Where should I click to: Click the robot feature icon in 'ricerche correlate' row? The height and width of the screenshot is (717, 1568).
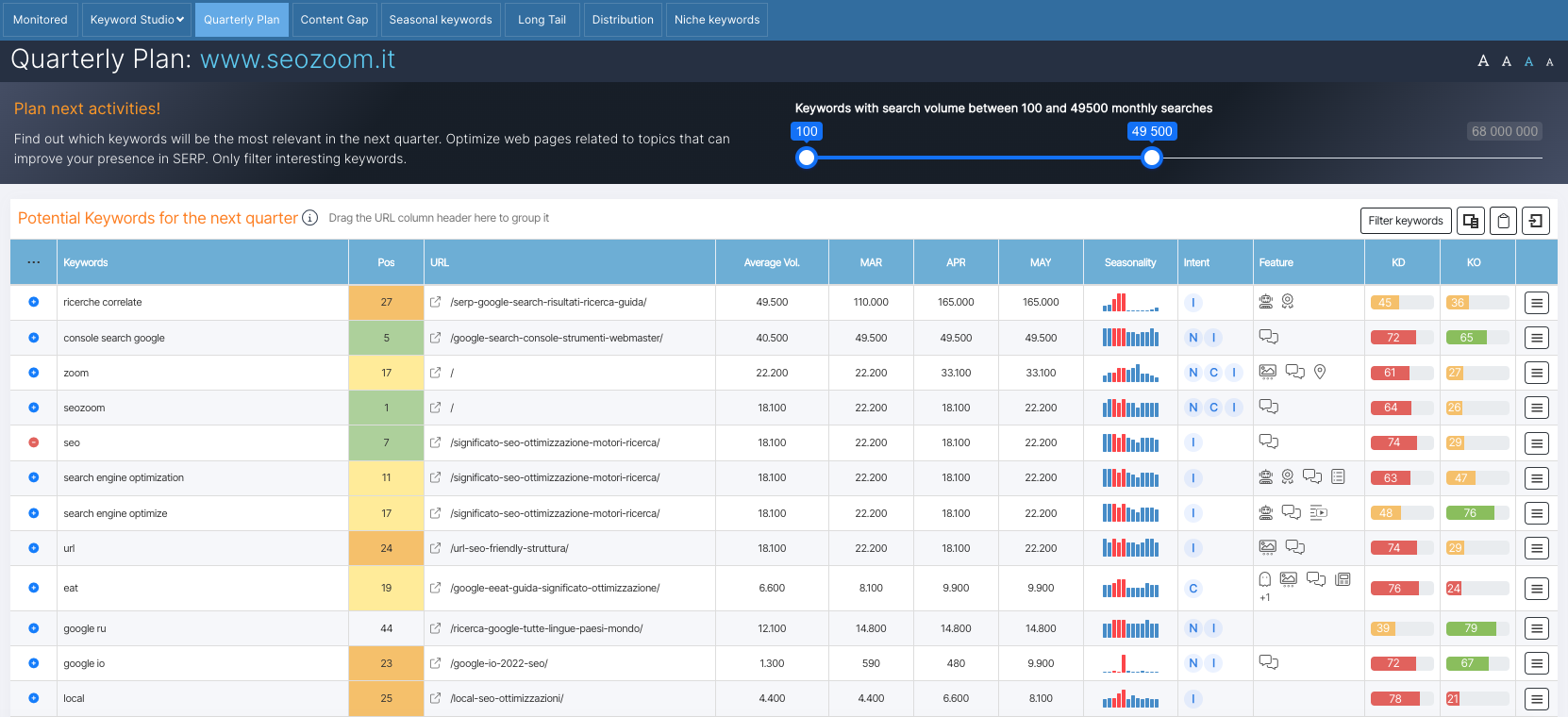click(1266, 302)
